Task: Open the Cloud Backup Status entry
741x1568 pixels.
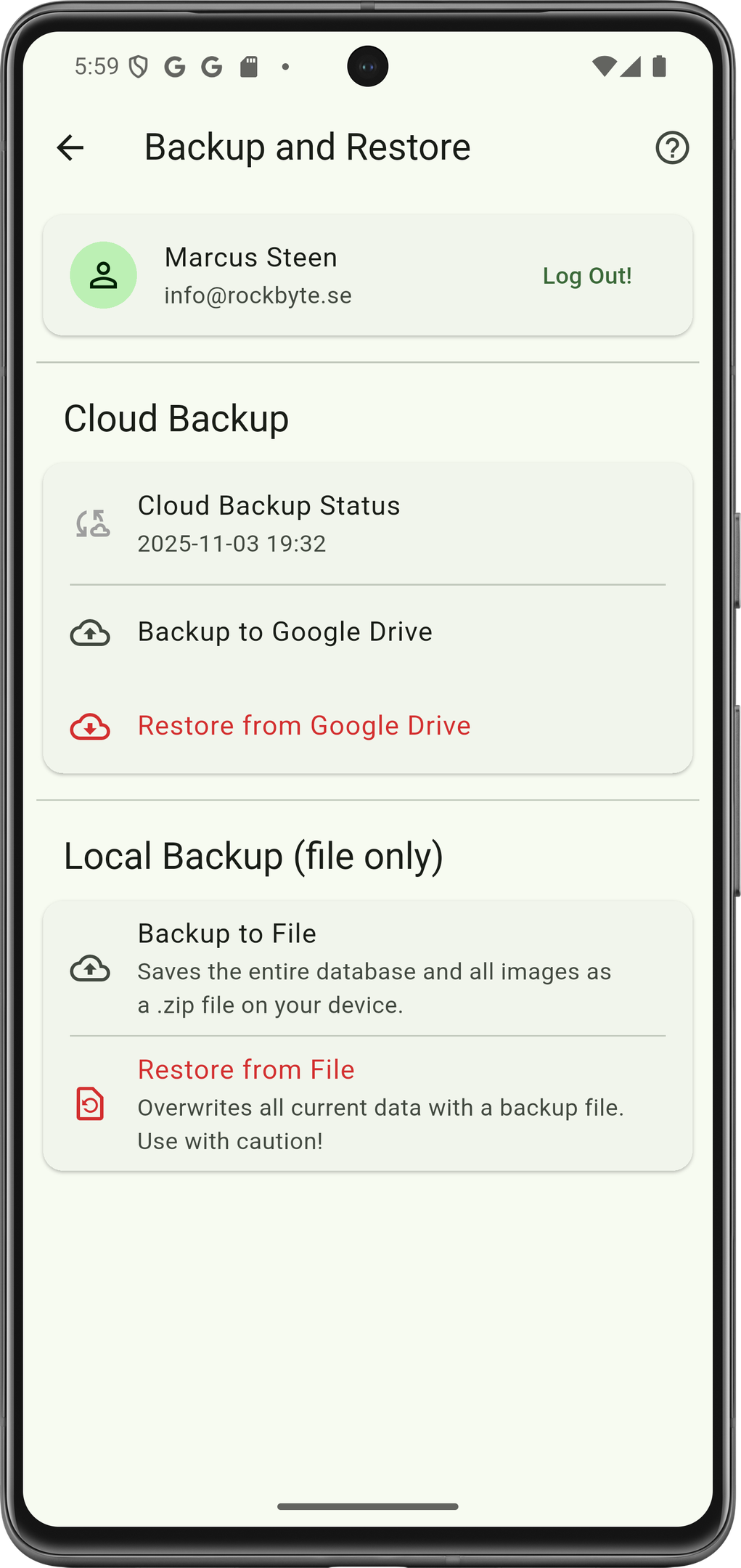Action: click(x=269, y=506)
